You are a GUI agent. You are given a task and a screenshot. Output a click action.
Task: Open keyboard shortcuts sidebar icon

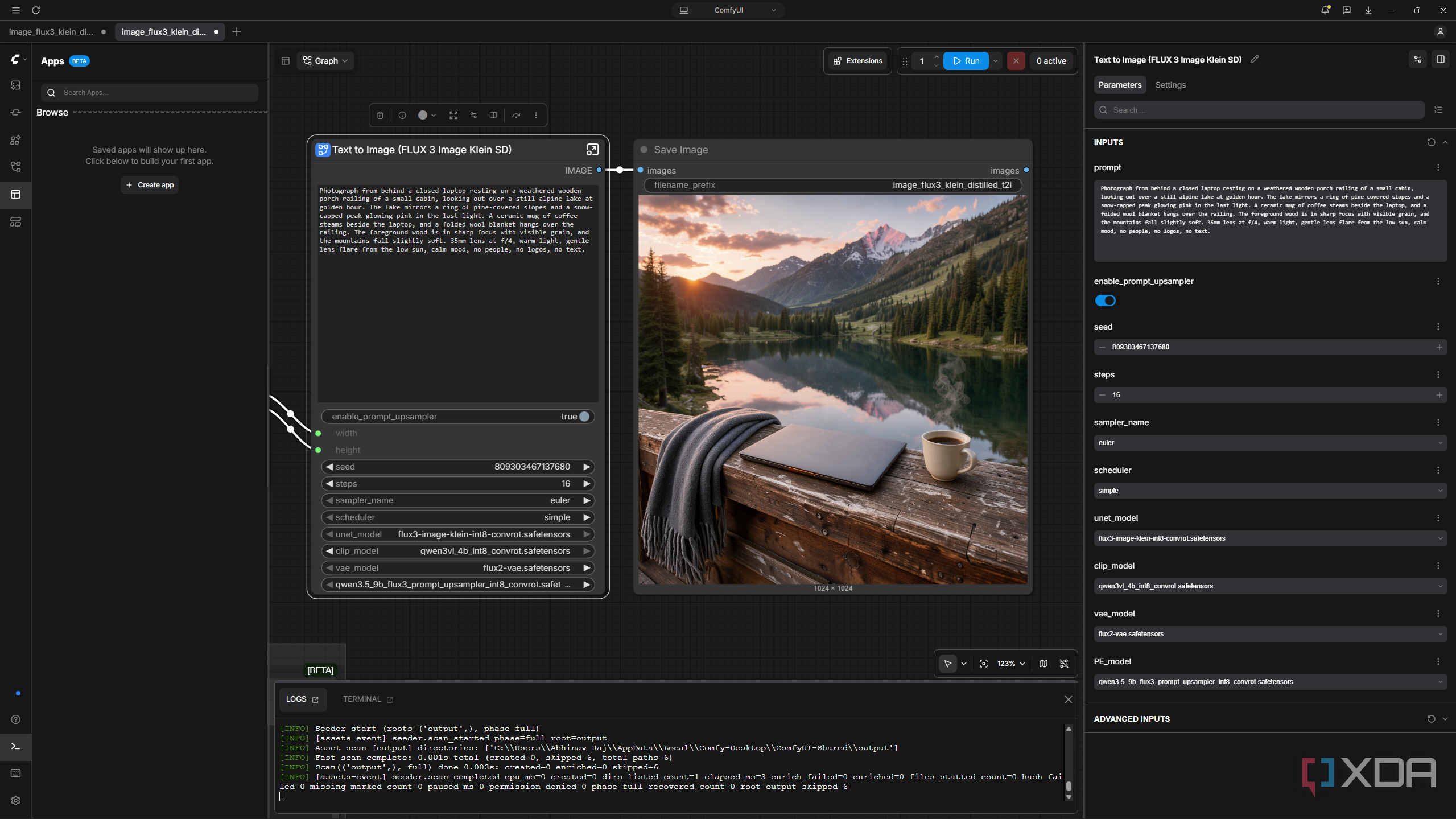[x=16, y=773]
